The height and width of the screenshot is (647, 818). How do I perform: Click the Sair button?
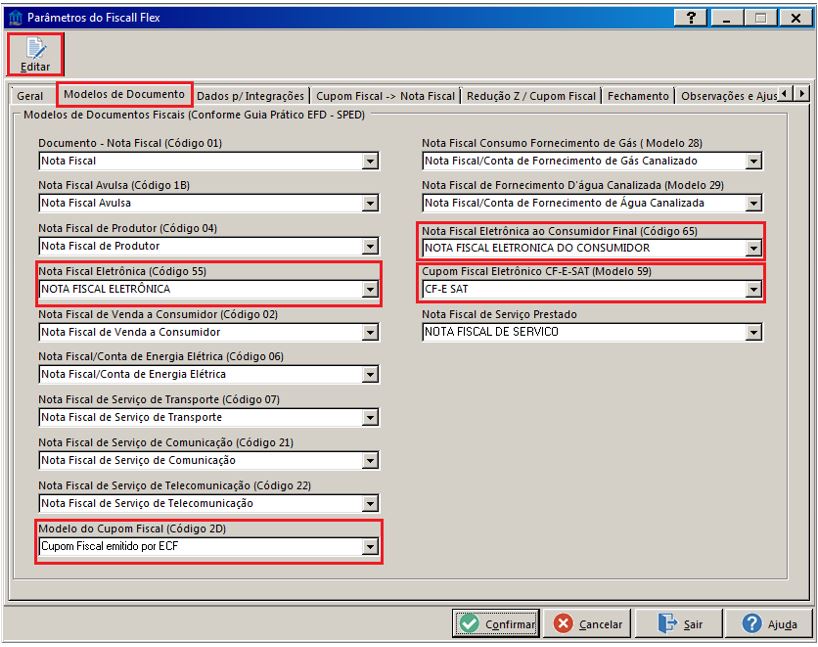tap(679, 624)
